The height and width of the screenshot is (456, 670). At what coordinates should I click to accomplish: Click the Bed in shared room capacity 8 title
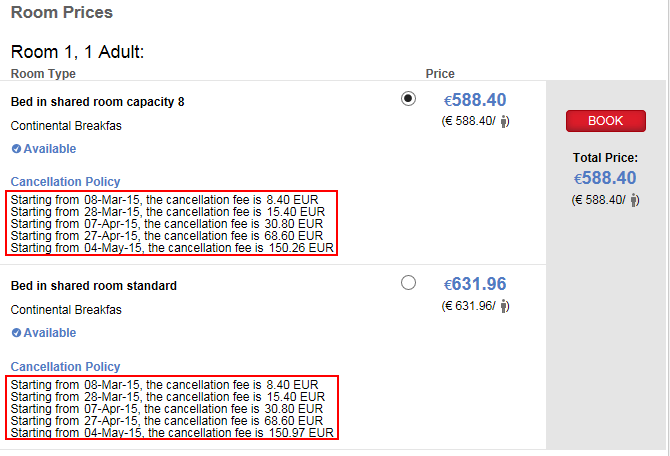point(97,102)
